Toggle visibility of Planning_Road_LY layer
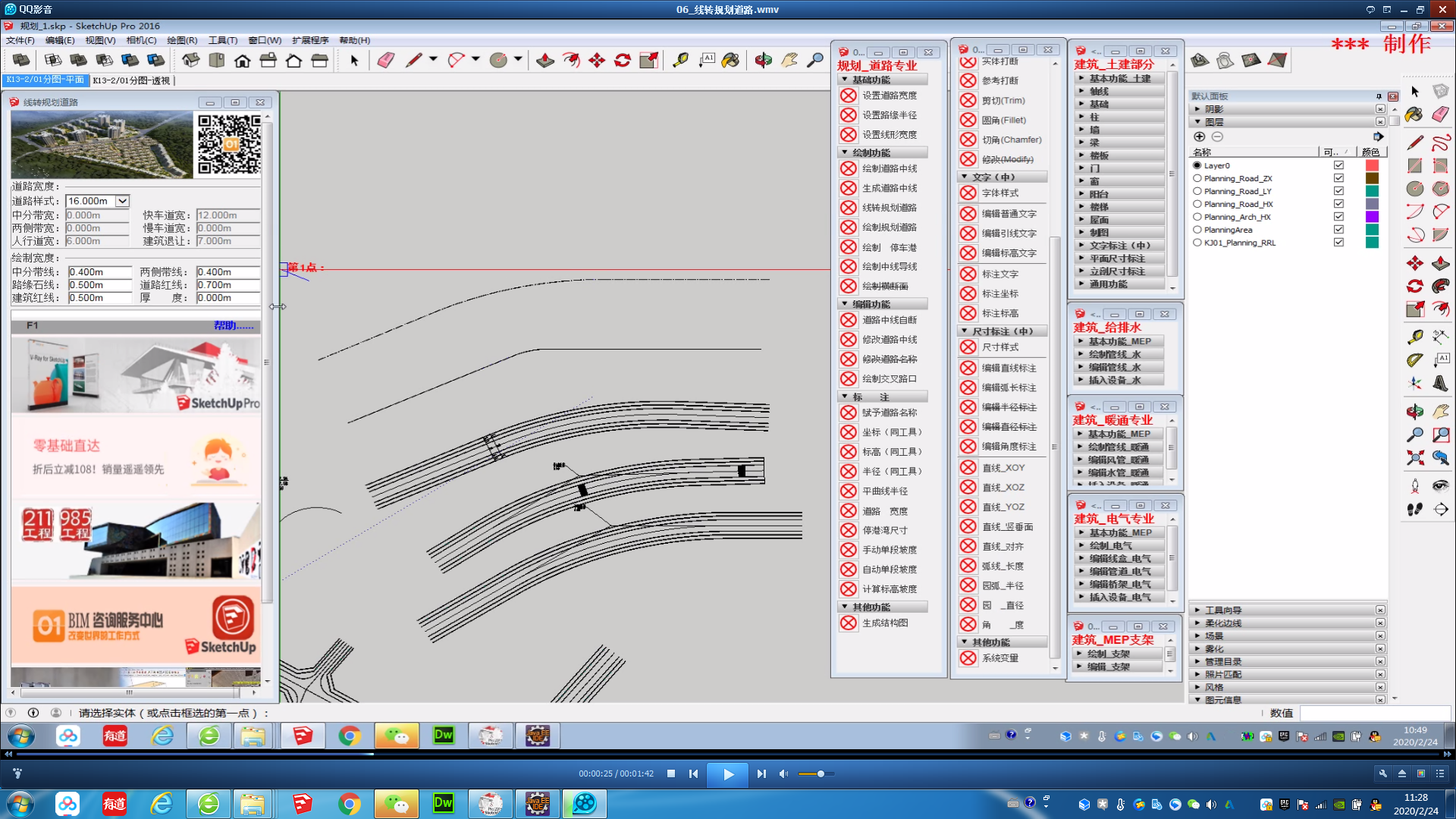 1338,191
